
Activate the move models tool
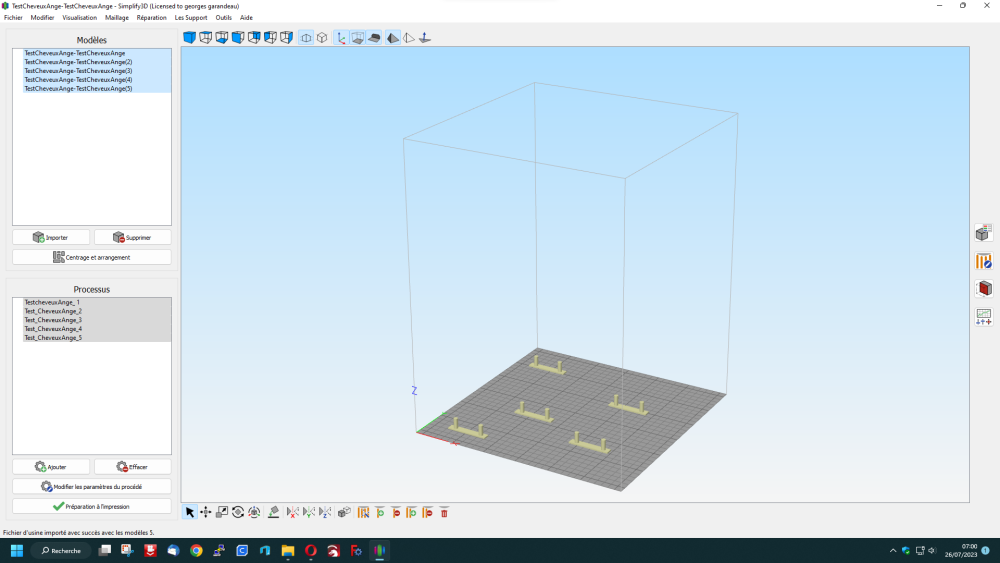pos(205,512)
